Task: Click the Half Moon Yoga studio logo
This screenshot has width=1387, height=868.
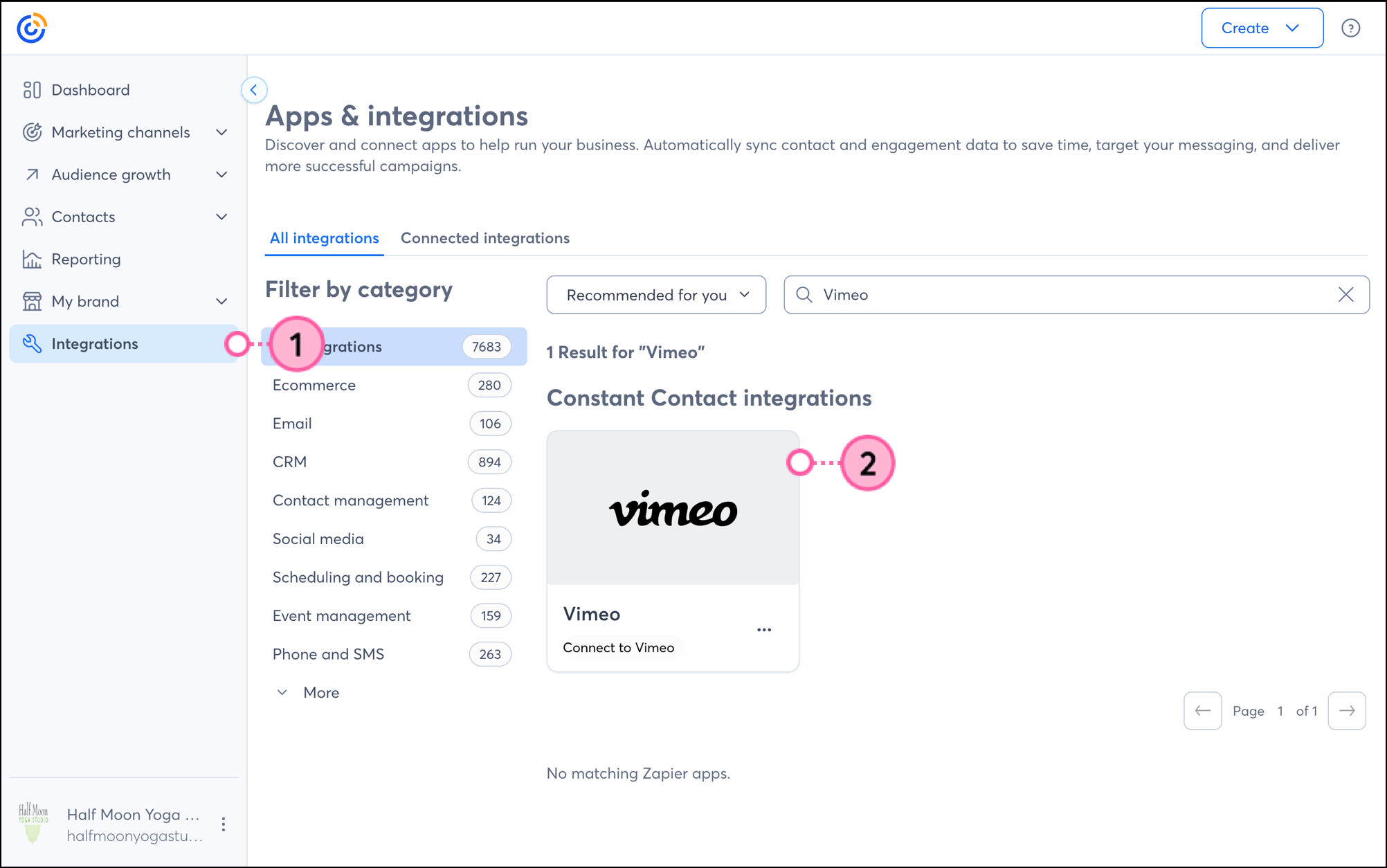Action: tap(33, 824)
